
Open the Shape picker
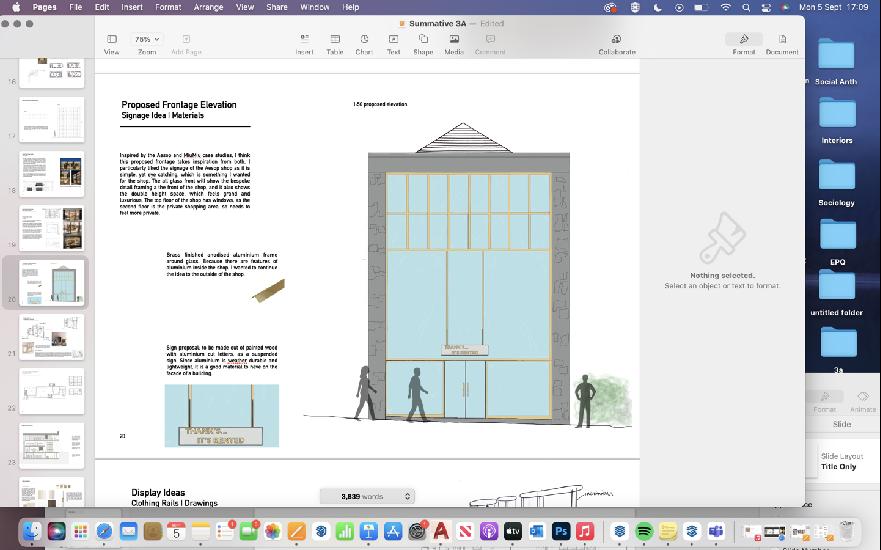click(x=423, y=39)
